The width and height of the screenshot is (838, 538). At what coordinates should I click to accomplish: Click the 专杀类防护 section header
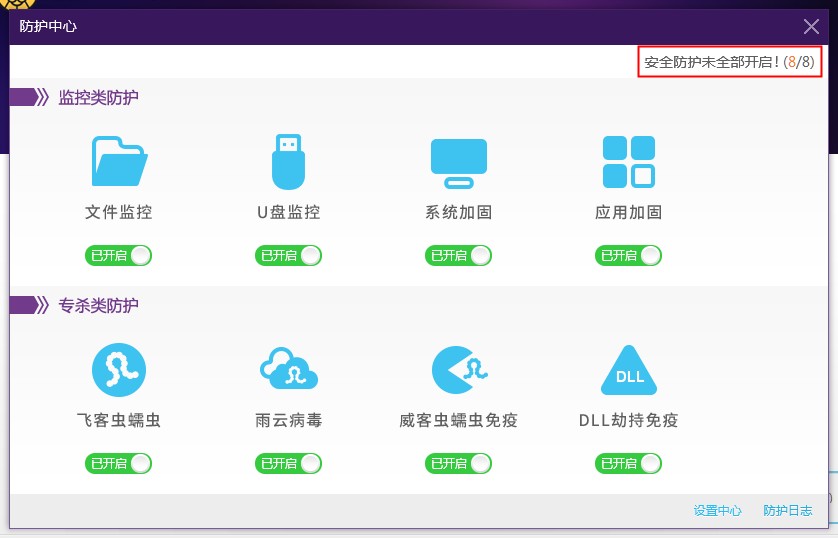(x=98, y=305)
